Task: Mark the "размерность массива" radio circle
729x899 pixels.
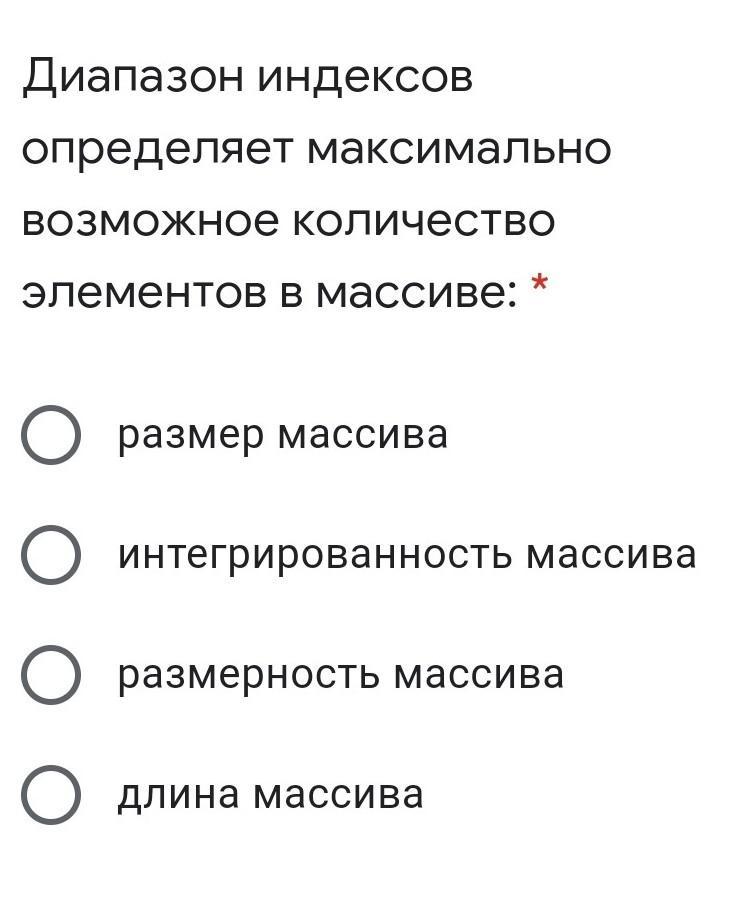Action: [50, 675]
